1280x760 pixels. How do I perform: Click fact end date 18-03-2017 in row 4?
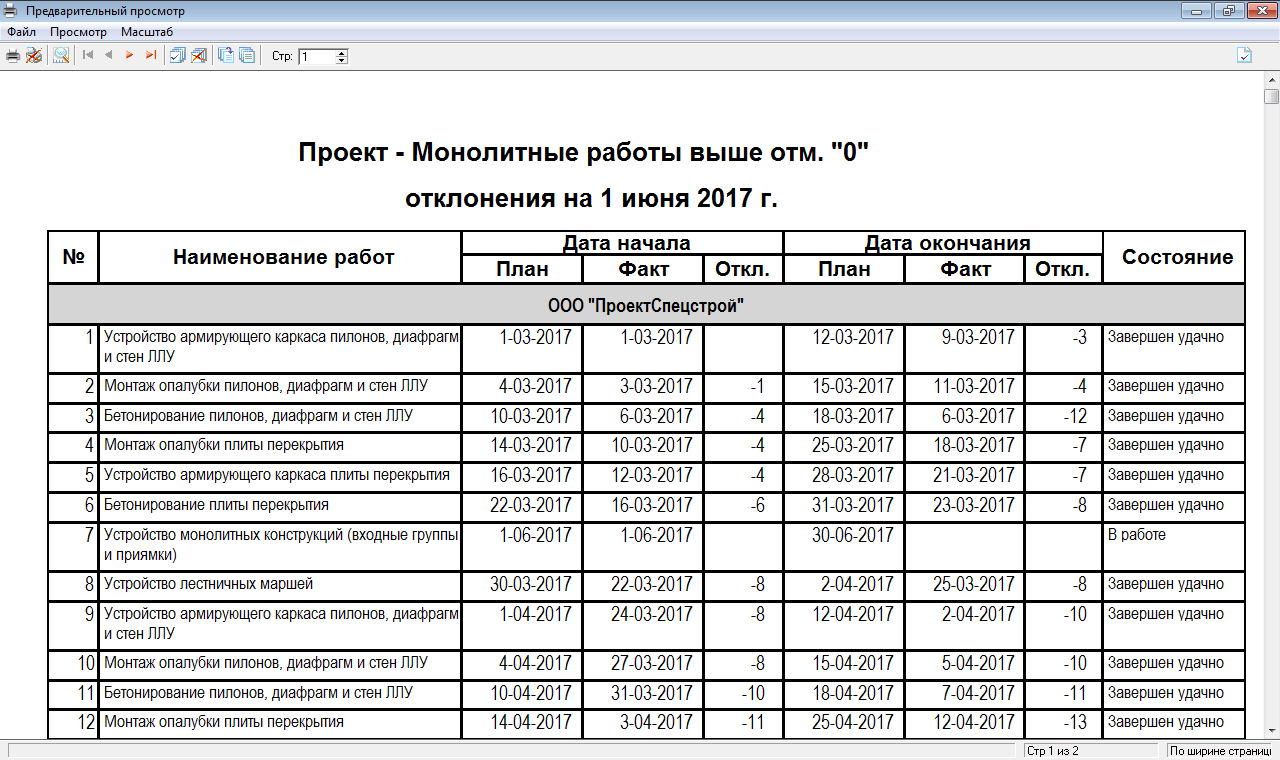[x=974, y=445]
